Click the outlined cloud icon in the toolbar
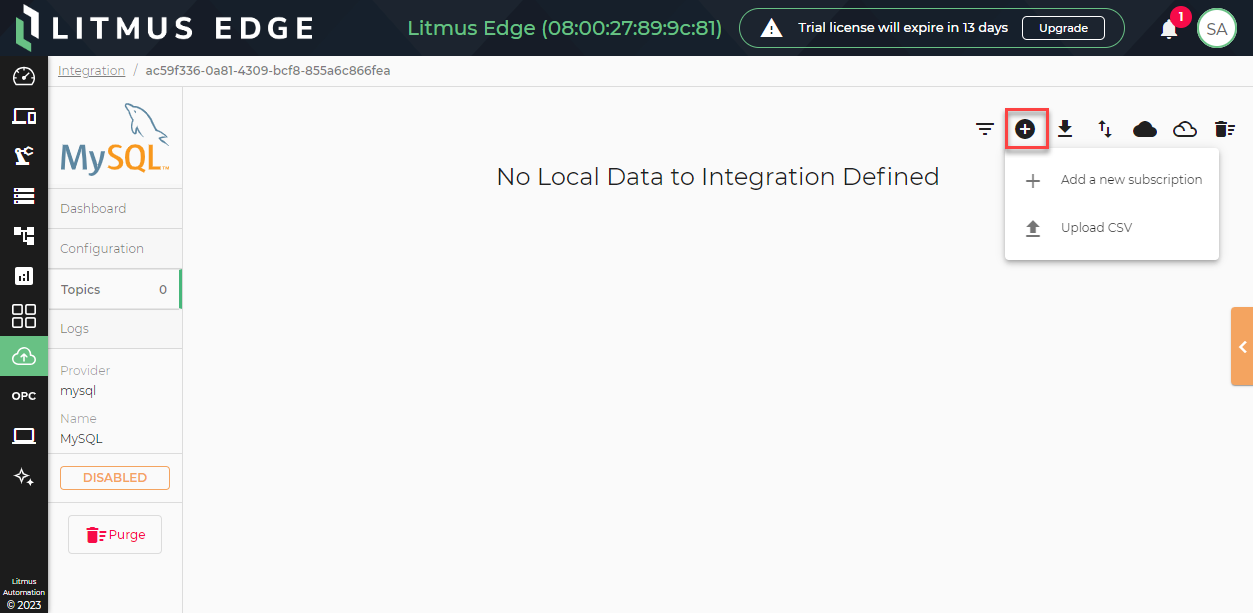 (x=1184, y=129)
